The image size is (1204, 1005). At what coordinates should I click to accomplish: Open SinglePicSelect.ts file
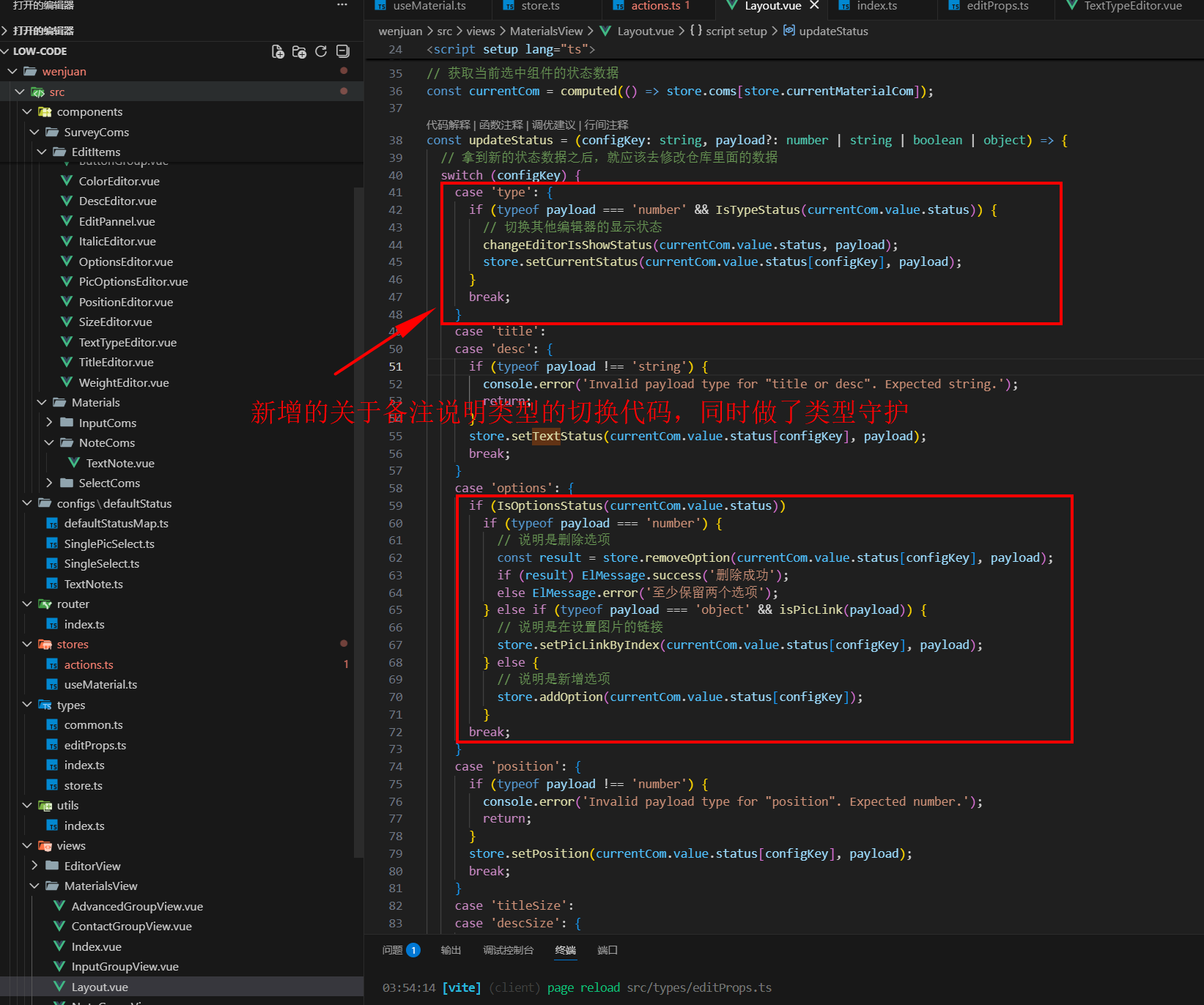coord(109,544)
